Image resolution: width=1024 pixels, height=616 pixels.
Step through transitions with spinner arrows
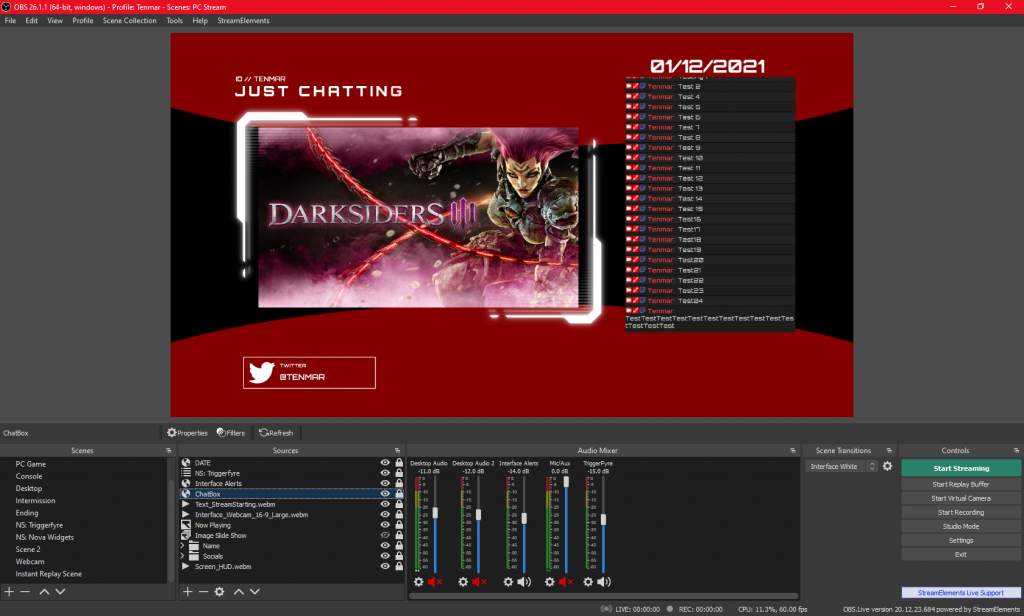point(872,466)
